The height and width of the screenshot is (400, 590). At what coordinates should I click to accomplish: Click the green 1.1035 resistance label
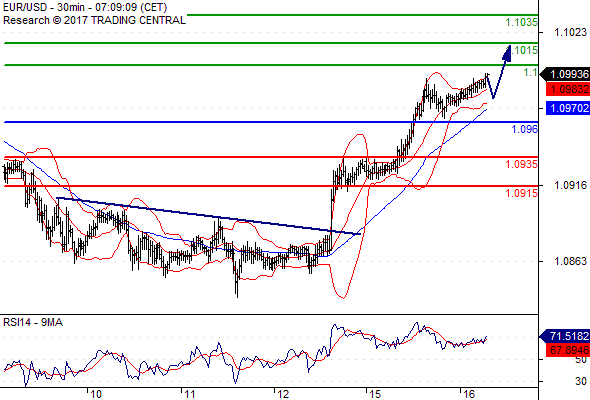[x=522, y=23]
